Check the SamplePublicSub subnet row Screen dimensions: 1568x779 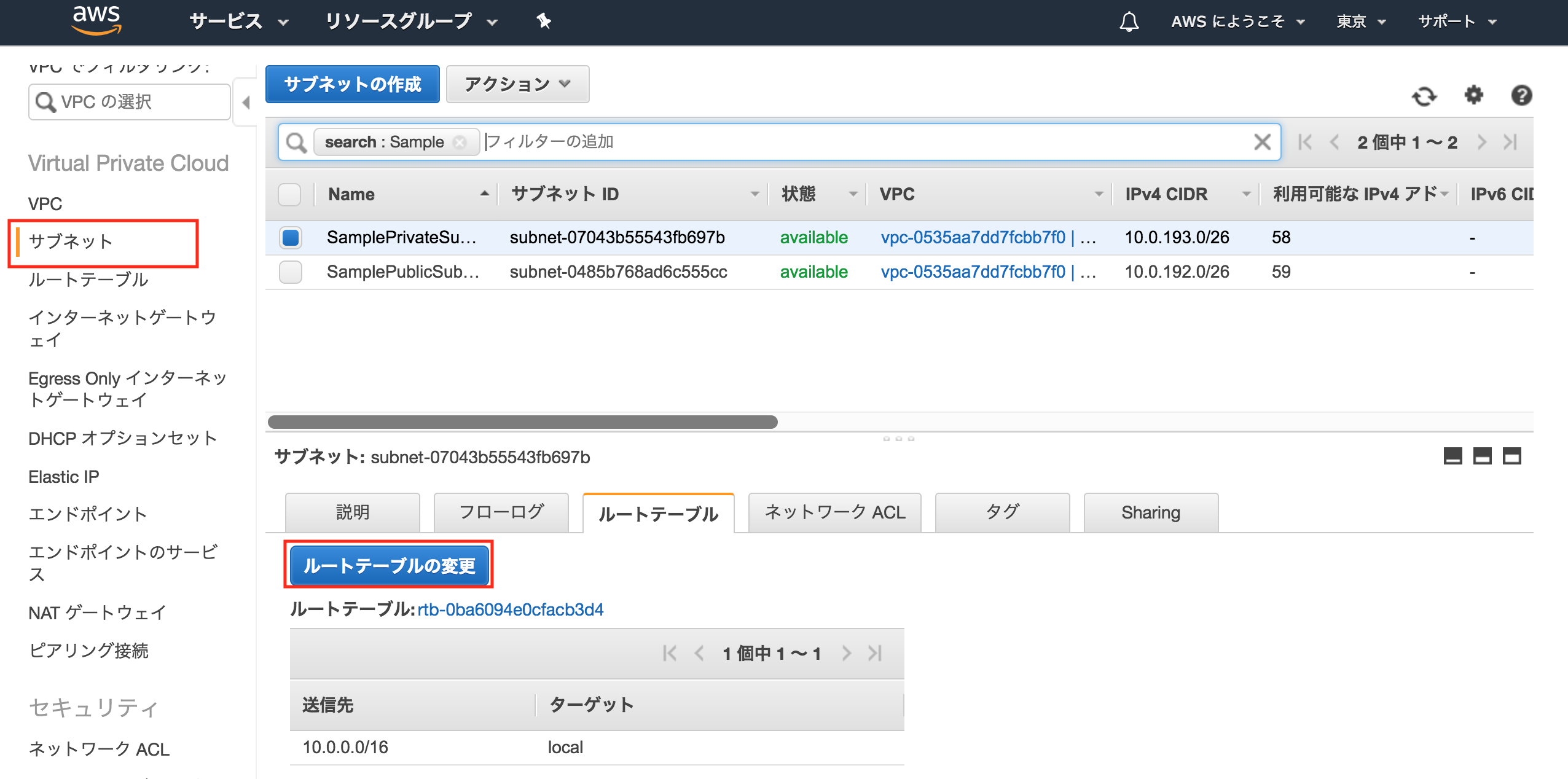(x=290, y=272)
